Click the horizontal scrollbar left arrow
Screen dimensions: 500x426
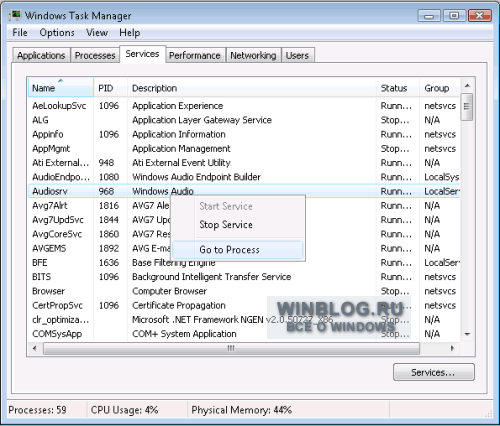(35, 348)
